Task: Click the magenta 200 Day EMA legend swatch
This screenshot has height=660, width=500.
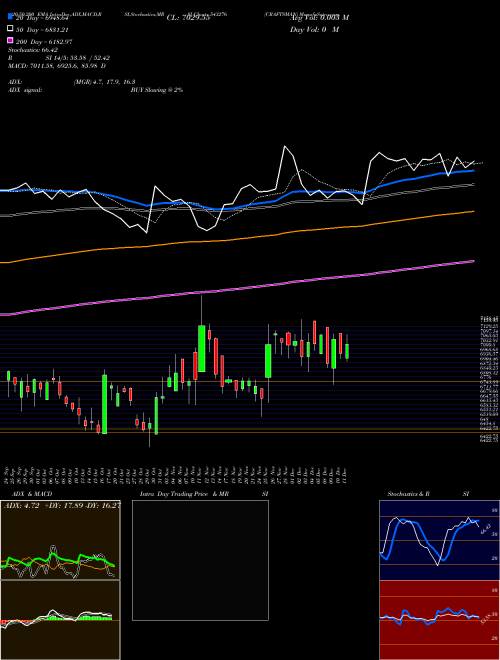Action: pos(10,40)
